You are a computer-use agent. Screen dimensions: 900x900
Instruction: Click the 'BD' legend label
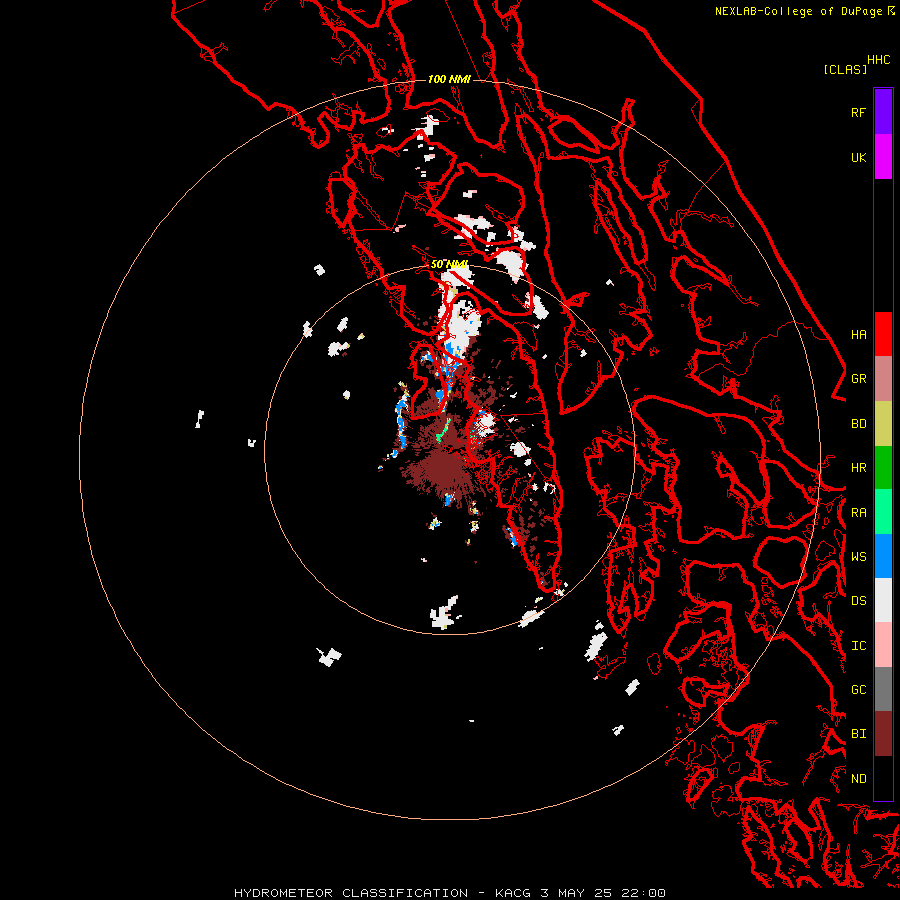[x=858, y=424]
